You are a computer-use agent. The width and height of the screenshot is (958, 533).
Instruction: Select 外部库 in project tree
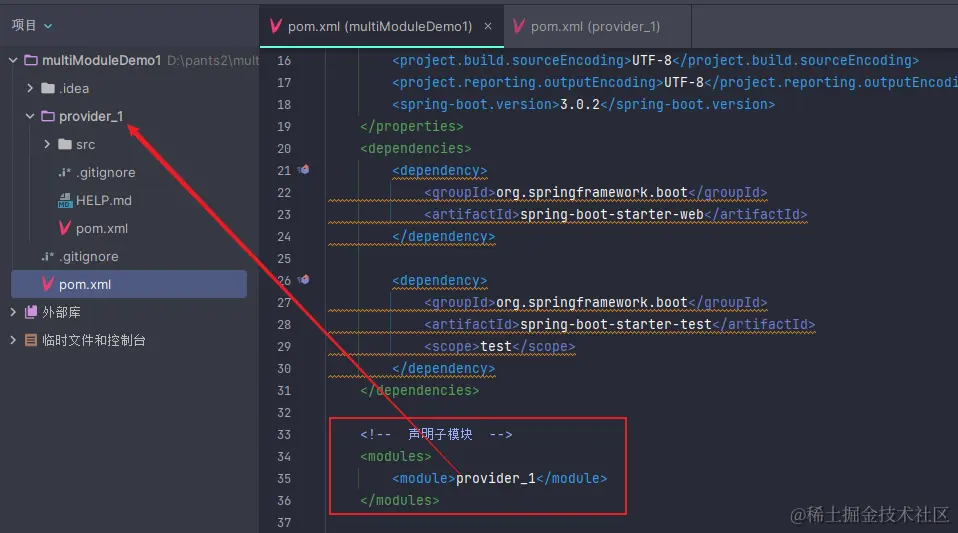[61, 312]
